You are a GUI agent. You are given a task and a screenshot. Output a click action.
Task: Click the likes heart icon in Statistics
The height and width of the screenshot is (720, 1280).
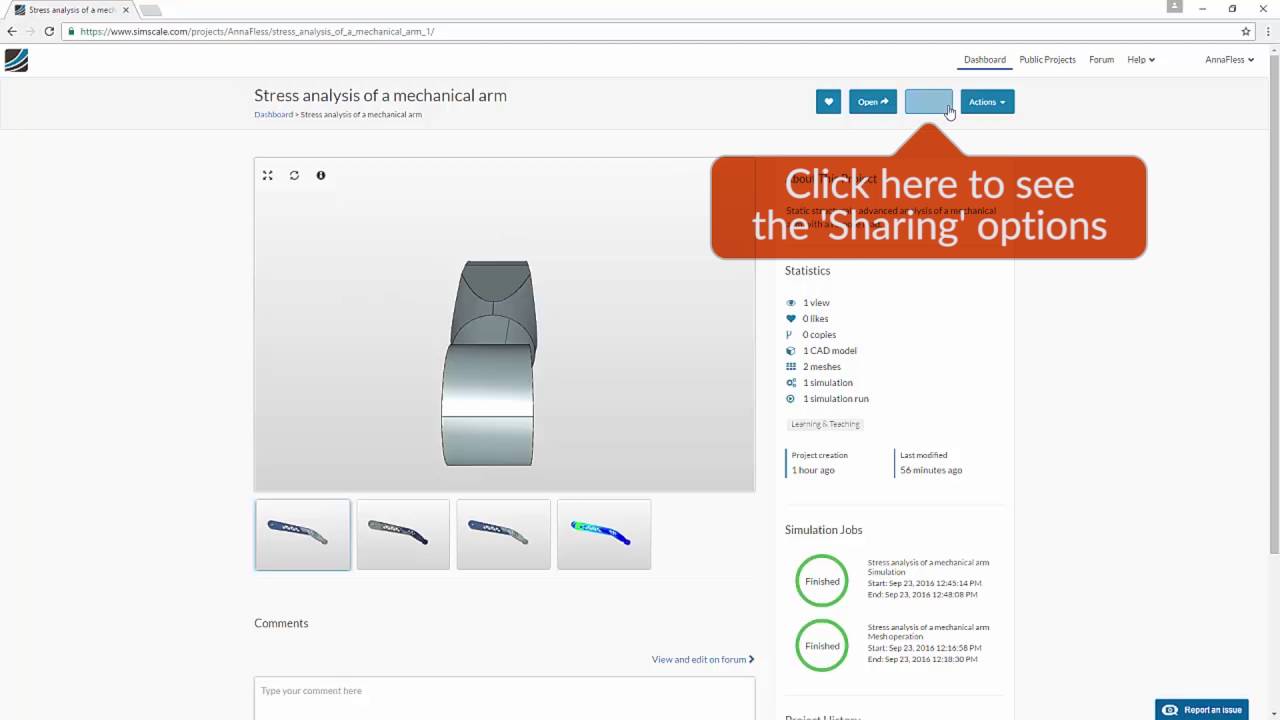click(791, 319)
